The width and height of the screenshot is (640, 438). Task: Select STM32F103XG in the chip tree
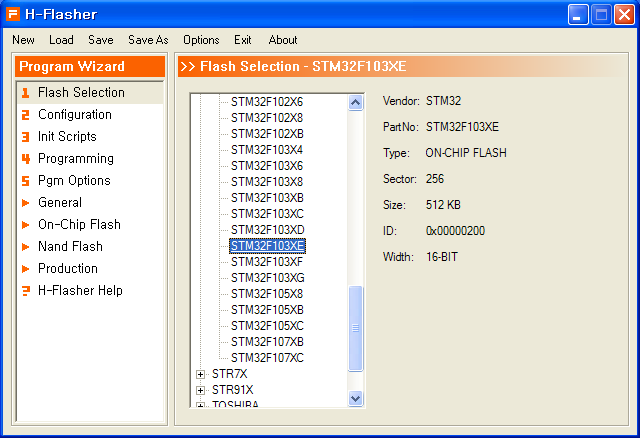click(x=268, y=278)
